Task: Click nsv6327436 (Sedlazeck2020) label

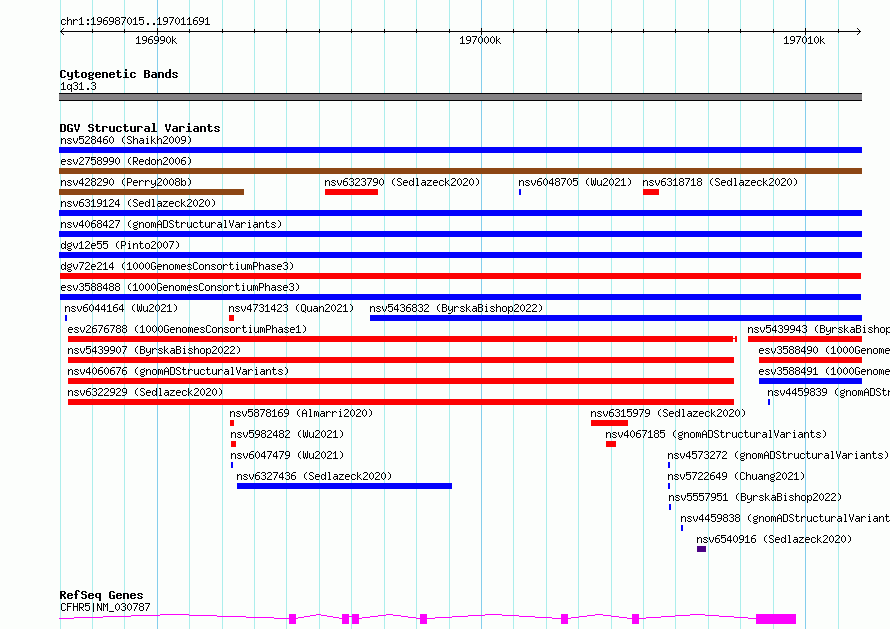Action: tap(314, 476)
